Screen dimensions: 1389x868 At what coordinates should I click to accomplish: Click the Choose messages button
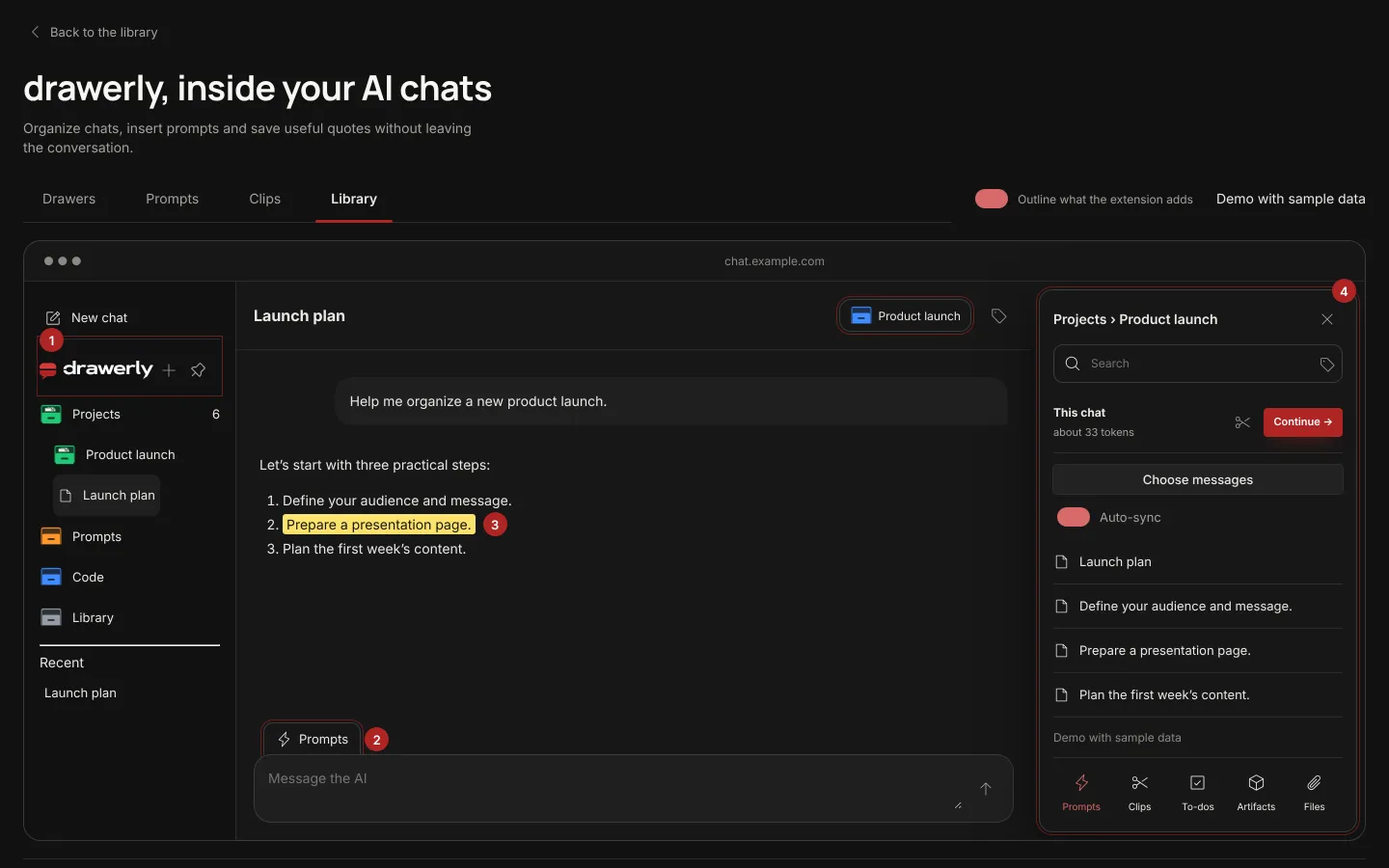click(x=1198, y=479)
